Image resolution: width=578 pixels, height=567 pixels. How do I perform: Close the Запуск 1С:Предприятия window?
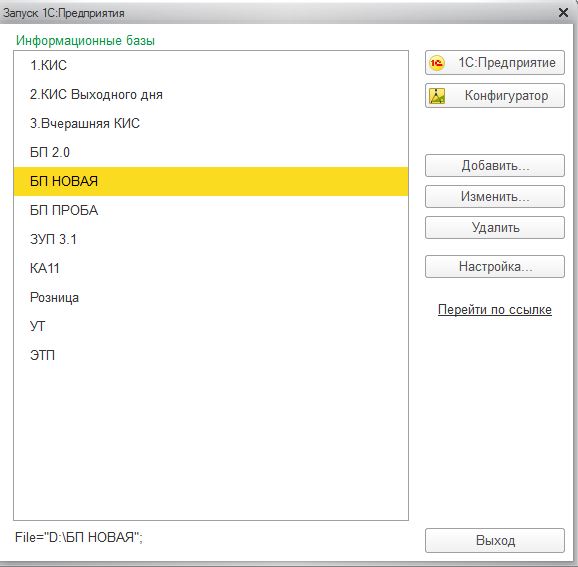click(x=563, y=13)
